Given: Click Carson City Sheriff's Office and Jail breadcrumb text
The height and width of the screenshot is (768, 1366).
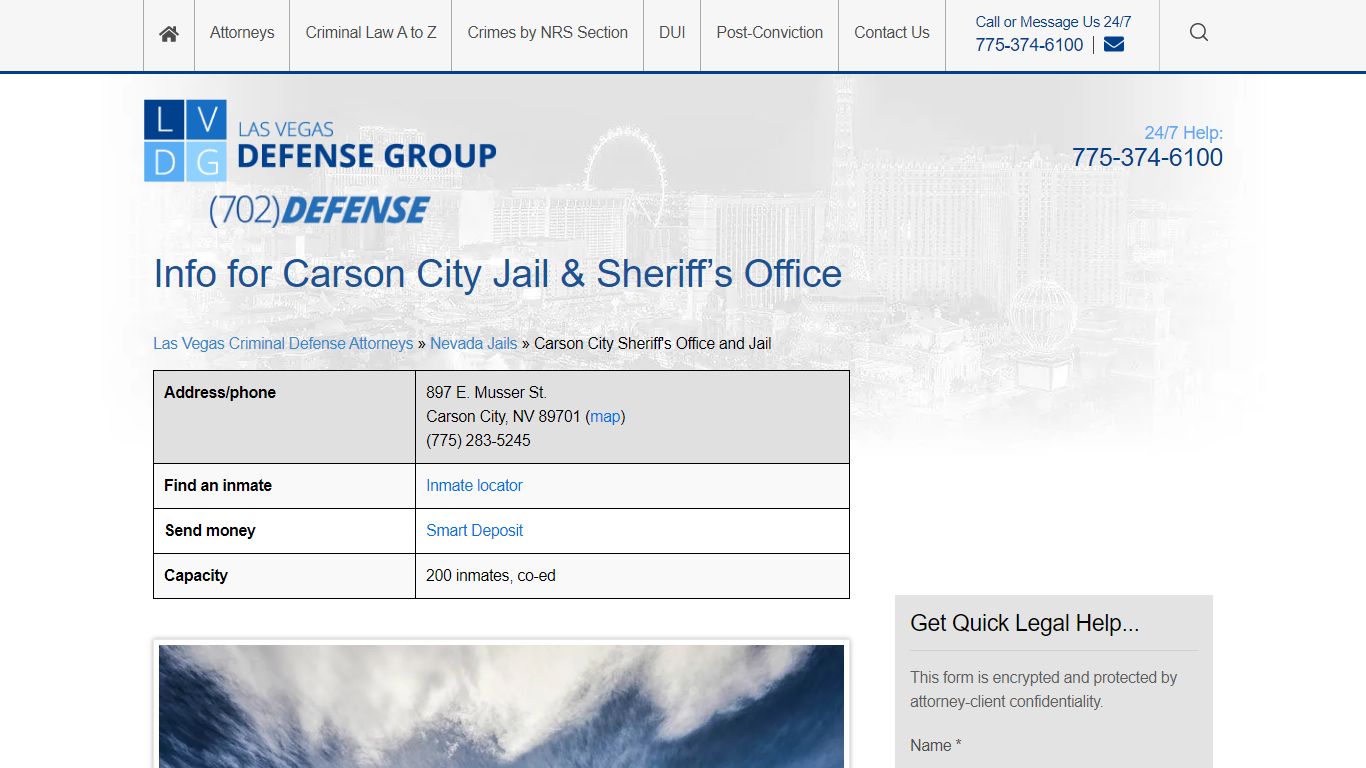Looking at the screenshot, I should (x=652, y=343).
